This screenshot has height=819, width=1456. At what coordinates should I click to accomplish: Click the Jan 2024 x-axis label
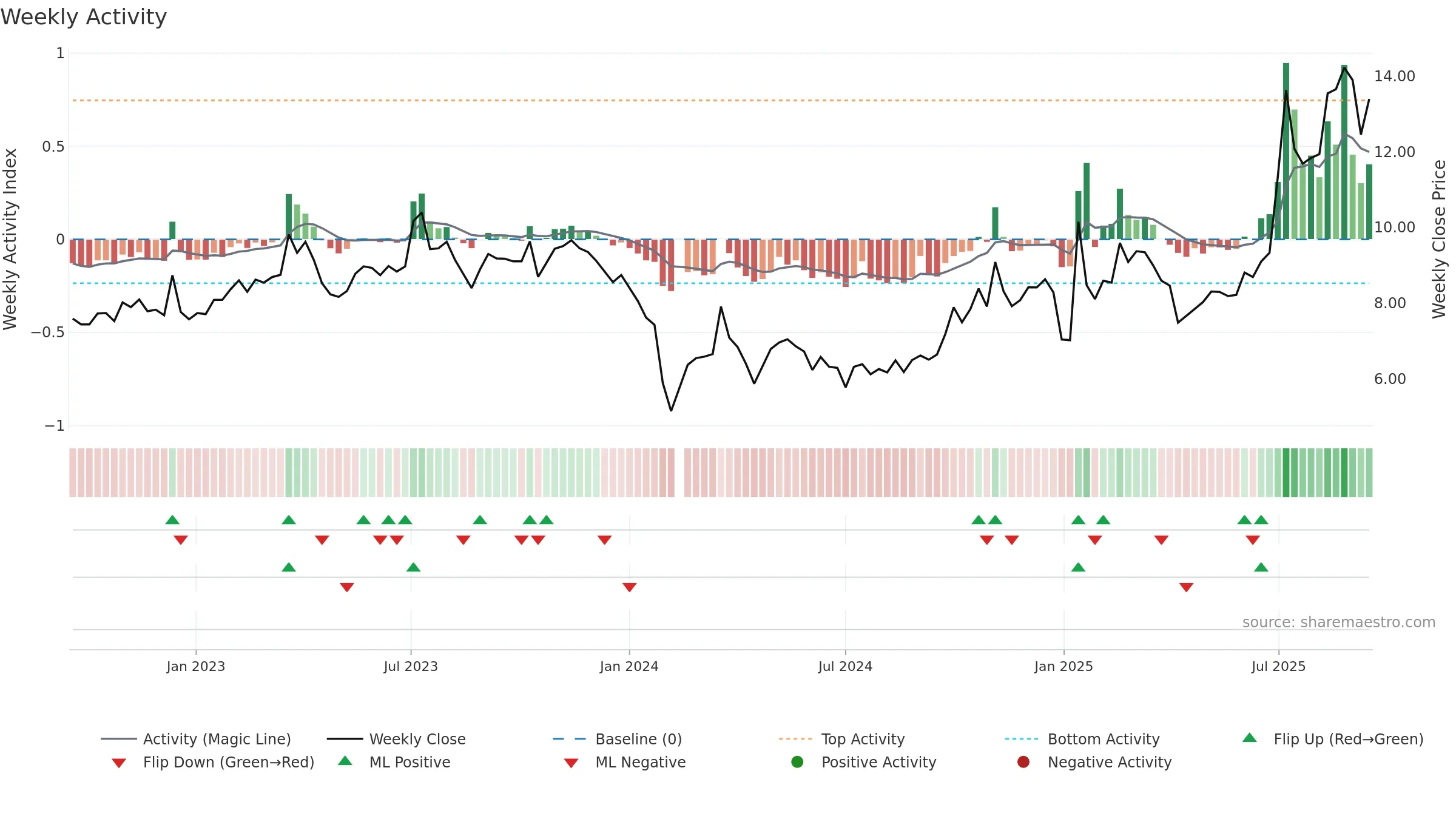[x=629, y=666]
